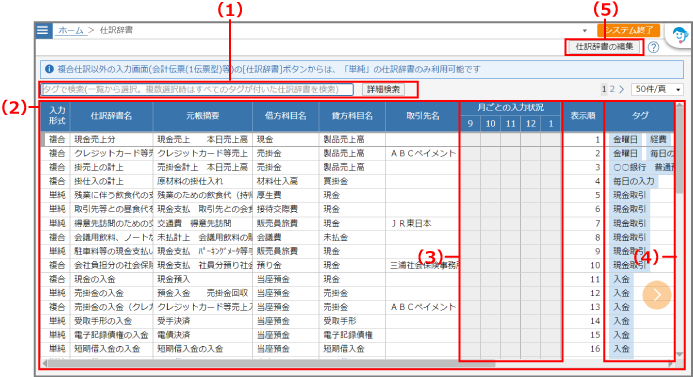The height and width of the screenshot is (377, 693).
Task: Select the 掛売上の計上 entry
Action: [x=99, y=168]
